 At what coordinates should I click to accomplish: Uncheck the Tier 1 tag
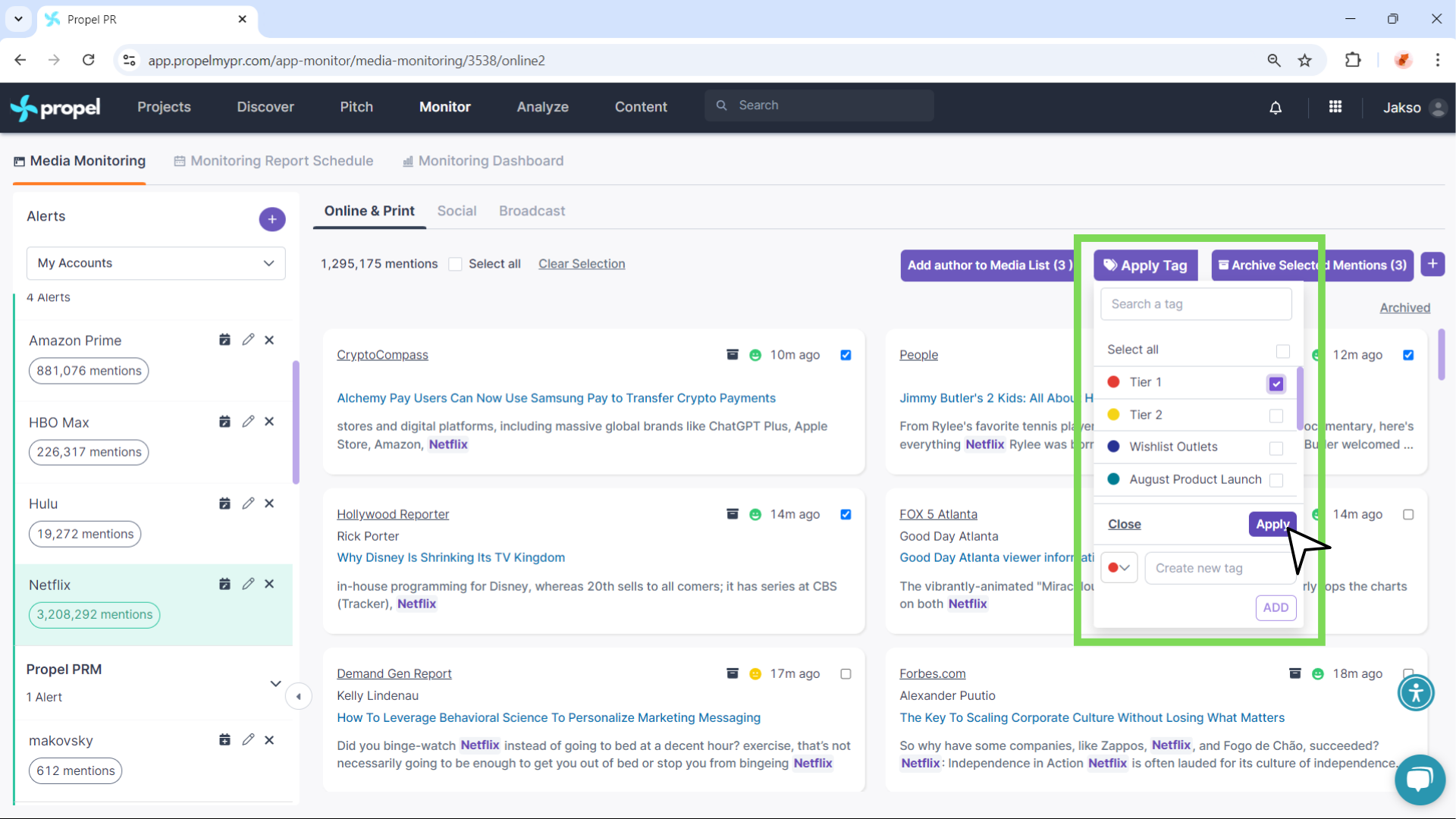1276,384
